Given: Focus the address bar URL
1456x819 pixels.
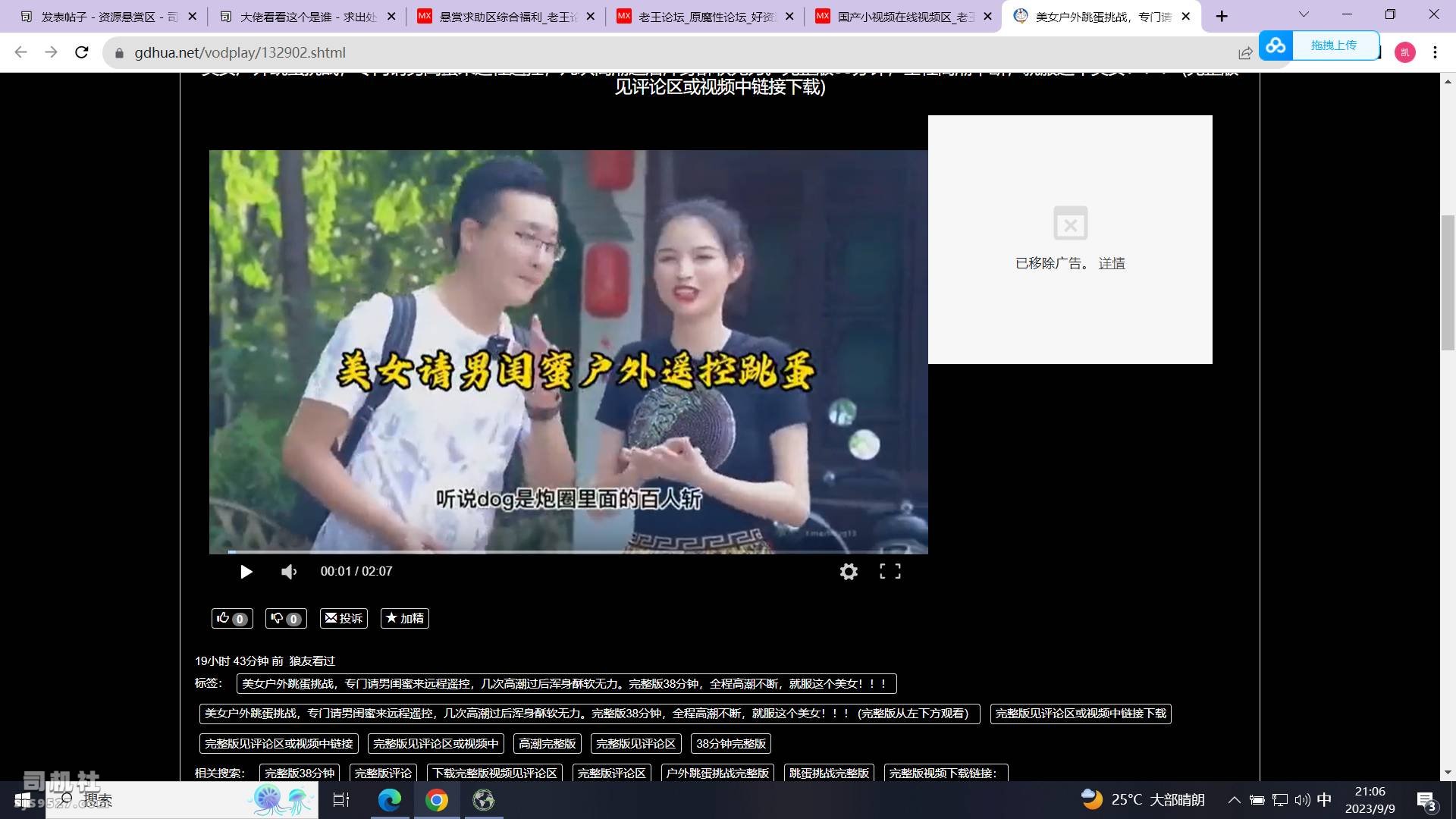Looking at the screenshot, I should point(240,53).
